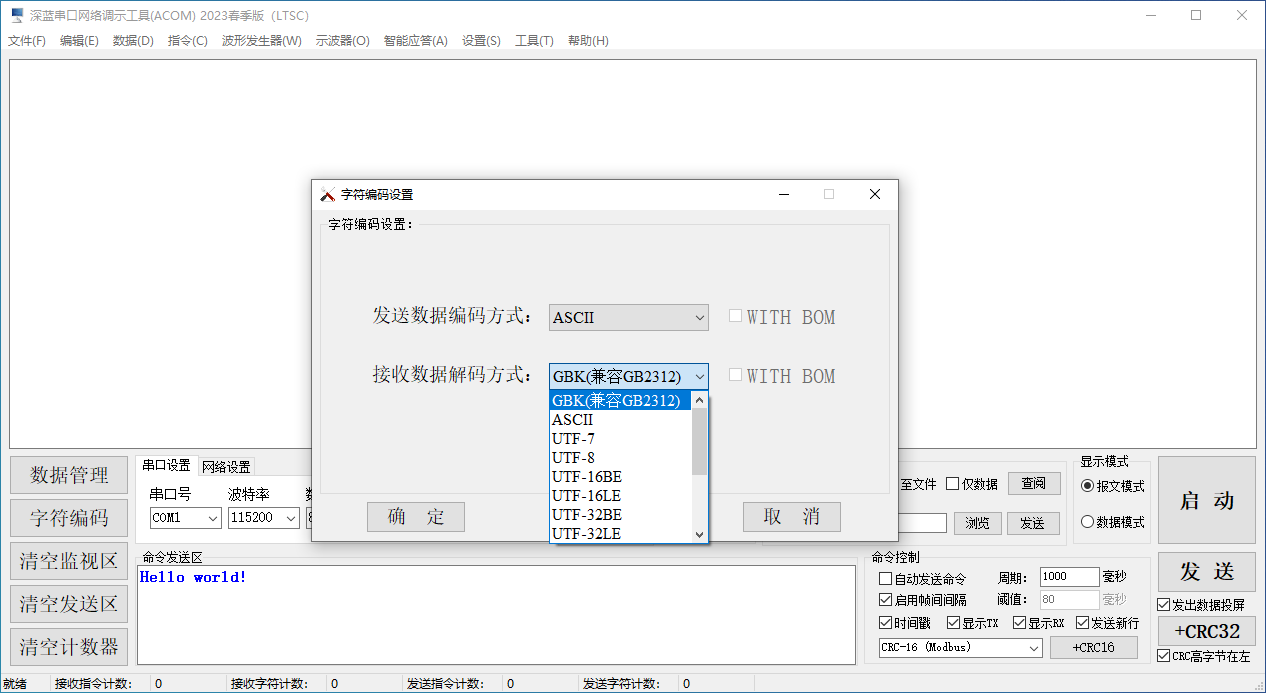
Task: Click the encoding list's scroll-down arrow
Action: 700,534
